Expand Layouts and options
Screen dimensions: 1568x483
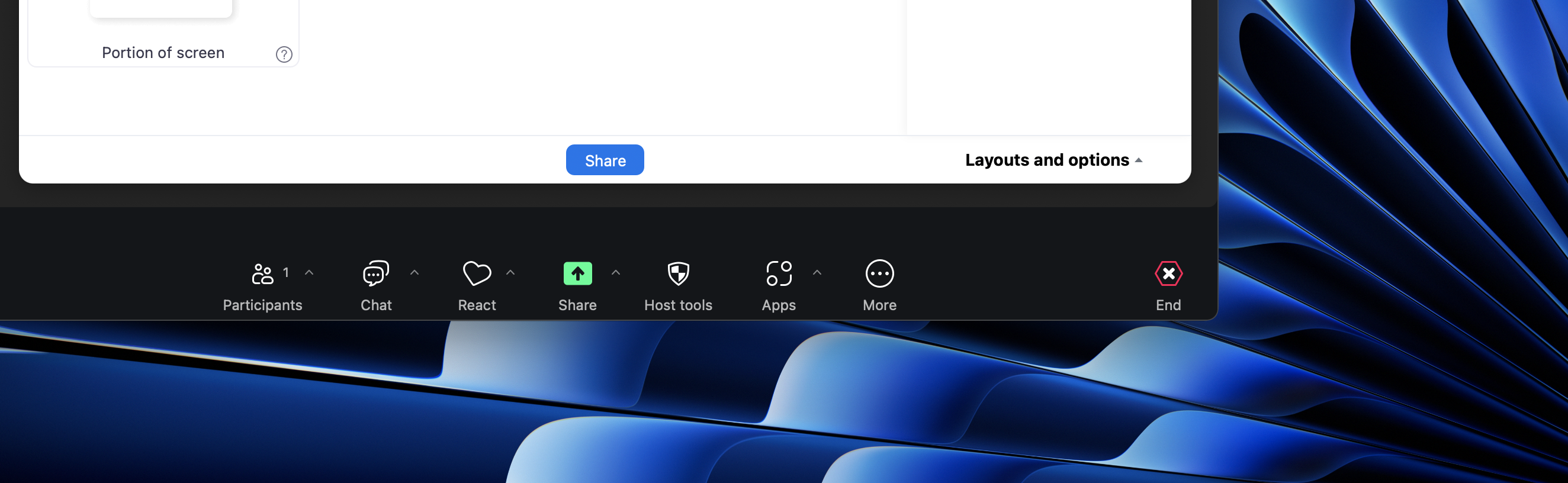tap(1053, 160)
